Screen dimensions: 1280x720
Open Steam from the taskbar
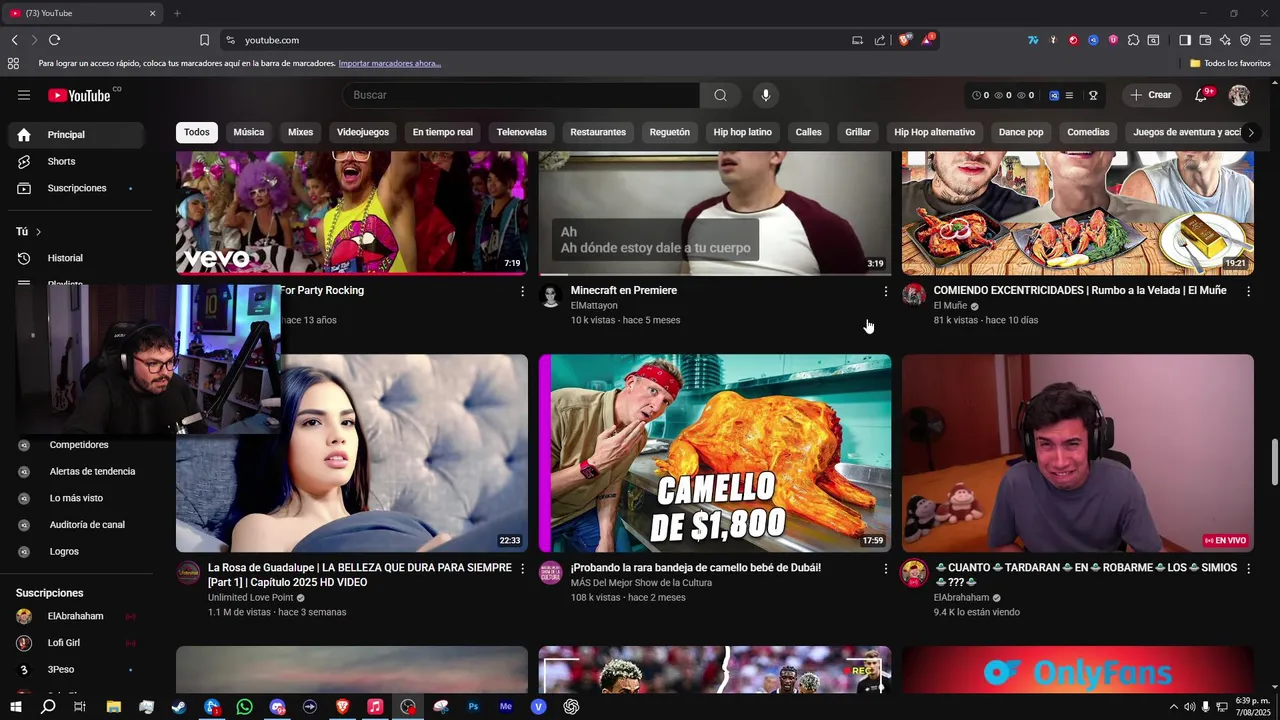(179, 707)
